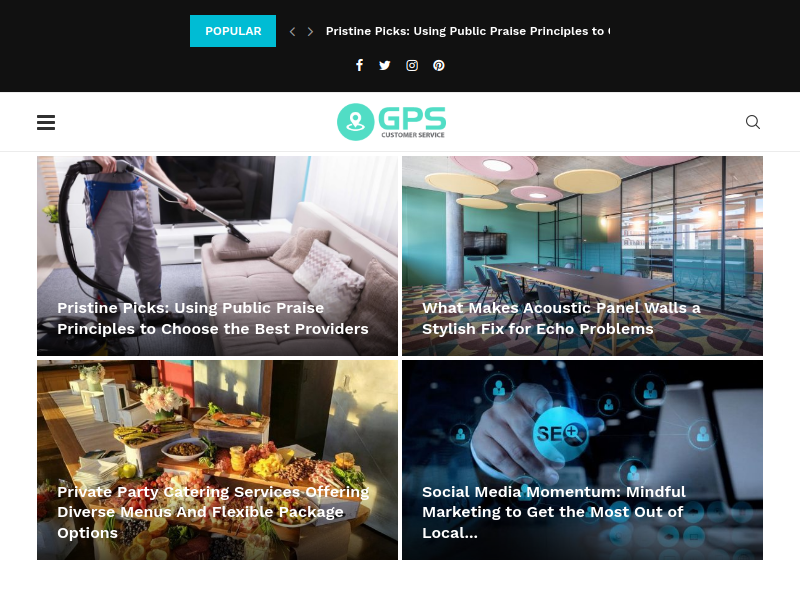Show previous popular headline arrow
This screenshot has height=600, width=800.
click(x=292, y=32)
